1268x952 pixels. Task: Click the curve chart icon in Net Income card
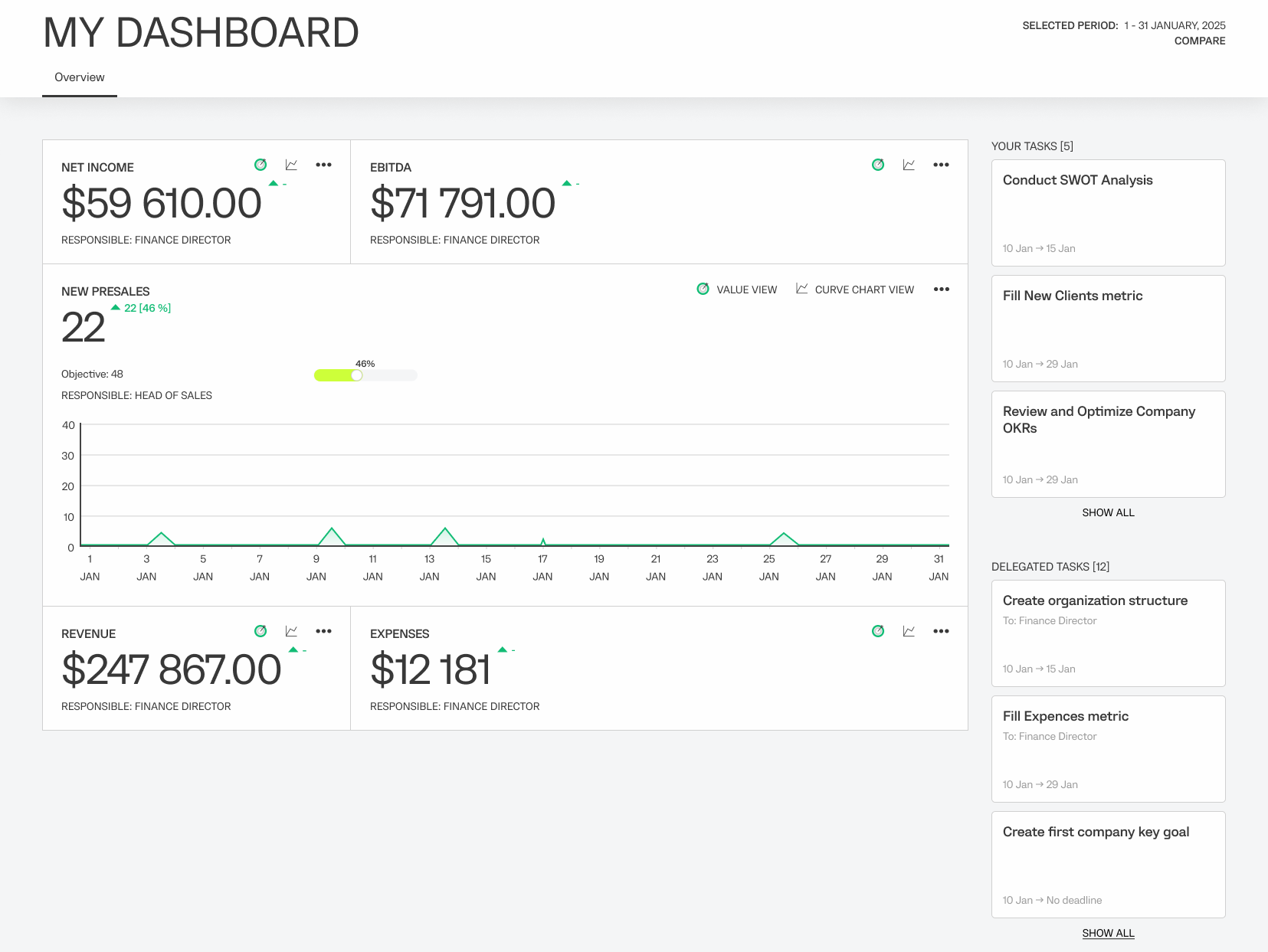[291, 165]
